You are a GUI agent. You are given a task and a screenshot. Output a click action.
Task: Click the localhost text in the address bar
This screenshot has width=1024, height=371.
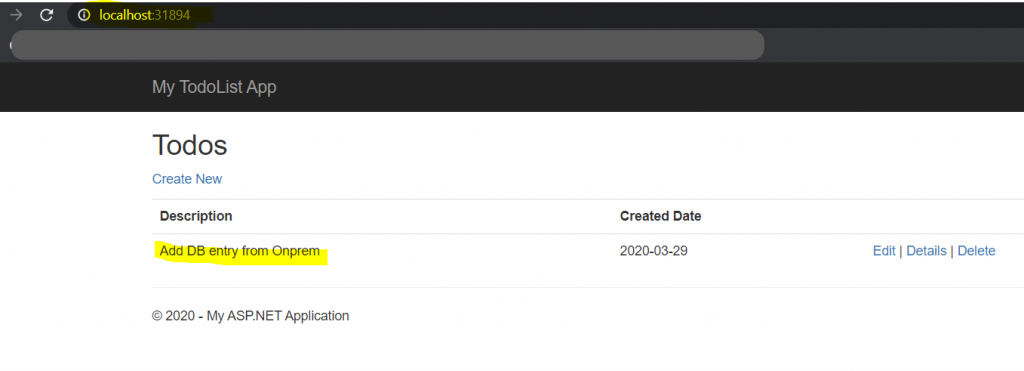click(x=125, y=15)
